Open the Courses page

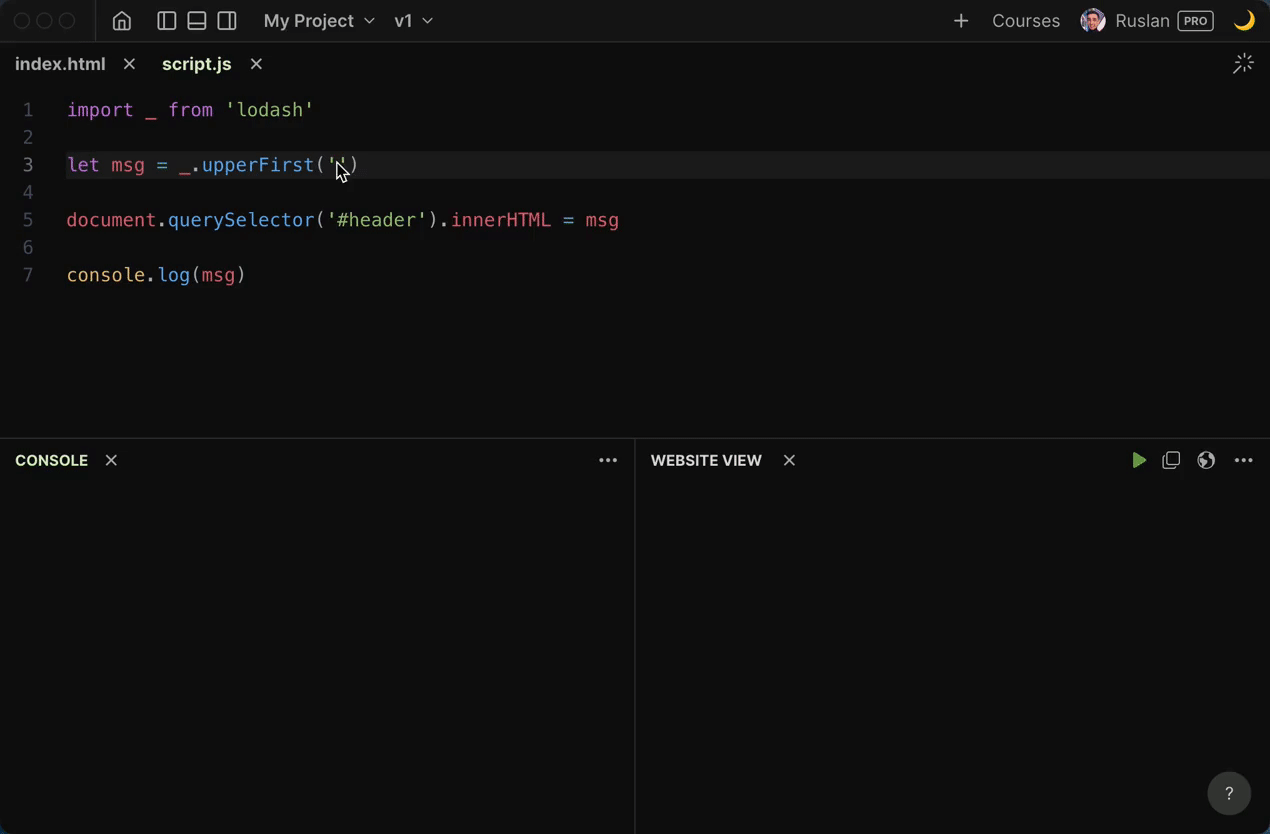[1026, 20]
